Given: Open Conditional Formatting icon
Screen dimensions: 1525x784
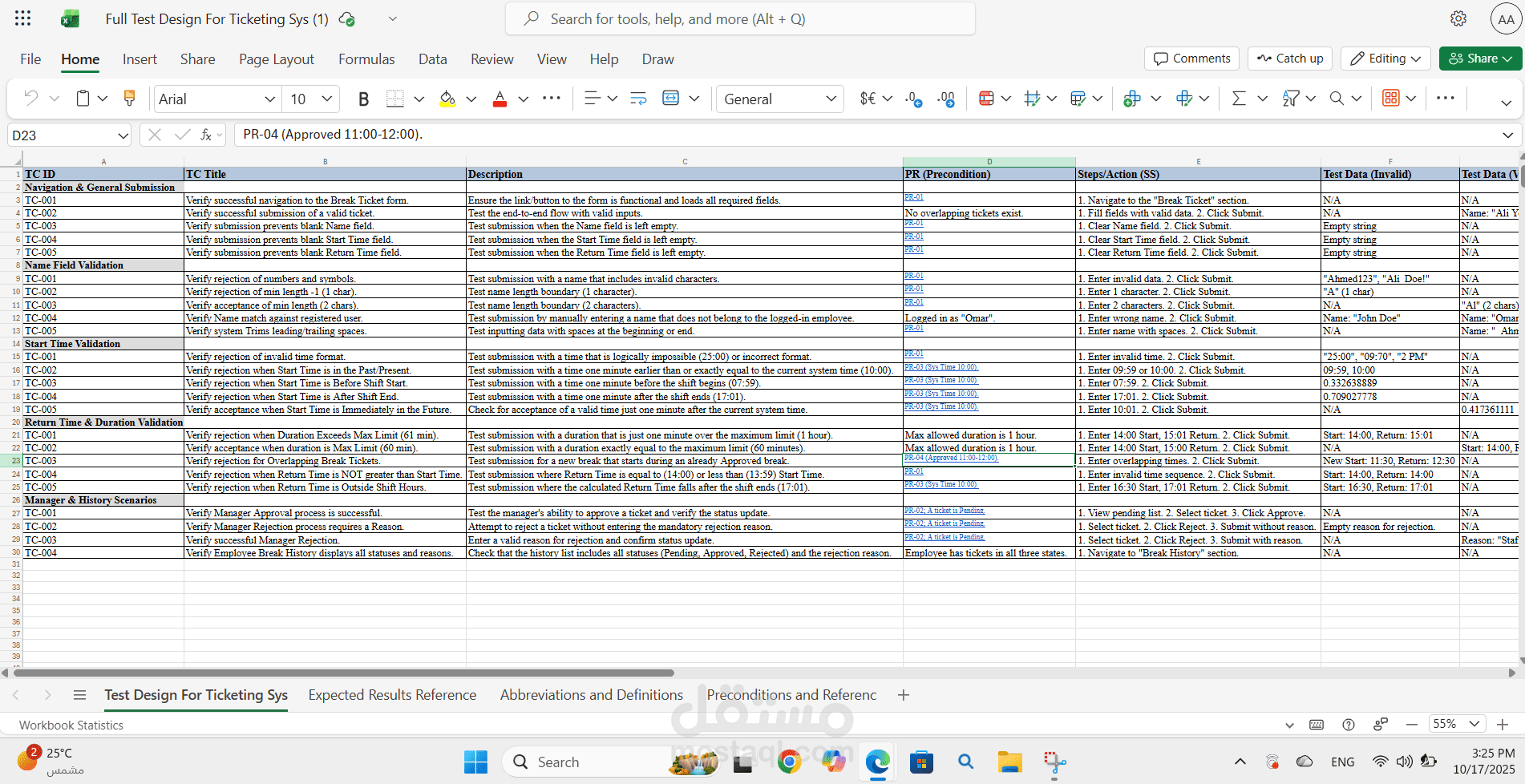Looking at the screenshot, I should pos(986,99).
